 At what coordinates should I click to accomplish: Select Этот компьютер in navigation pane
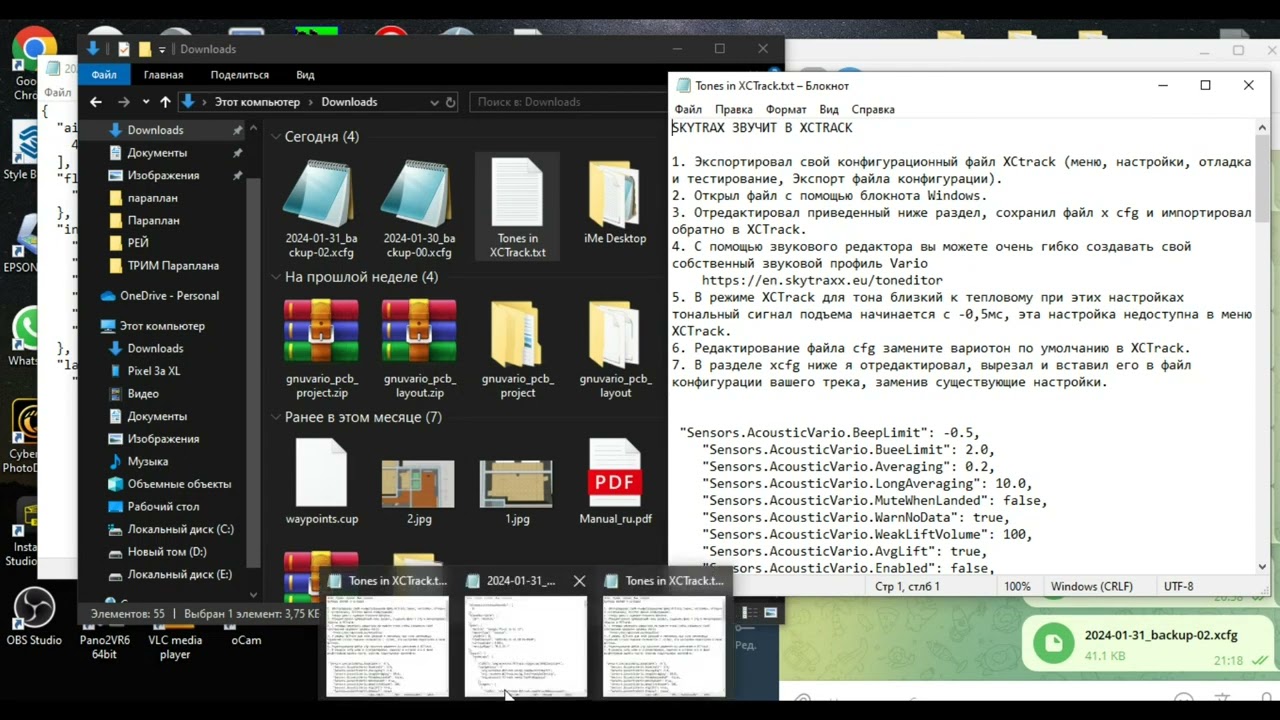click(162, 326)
